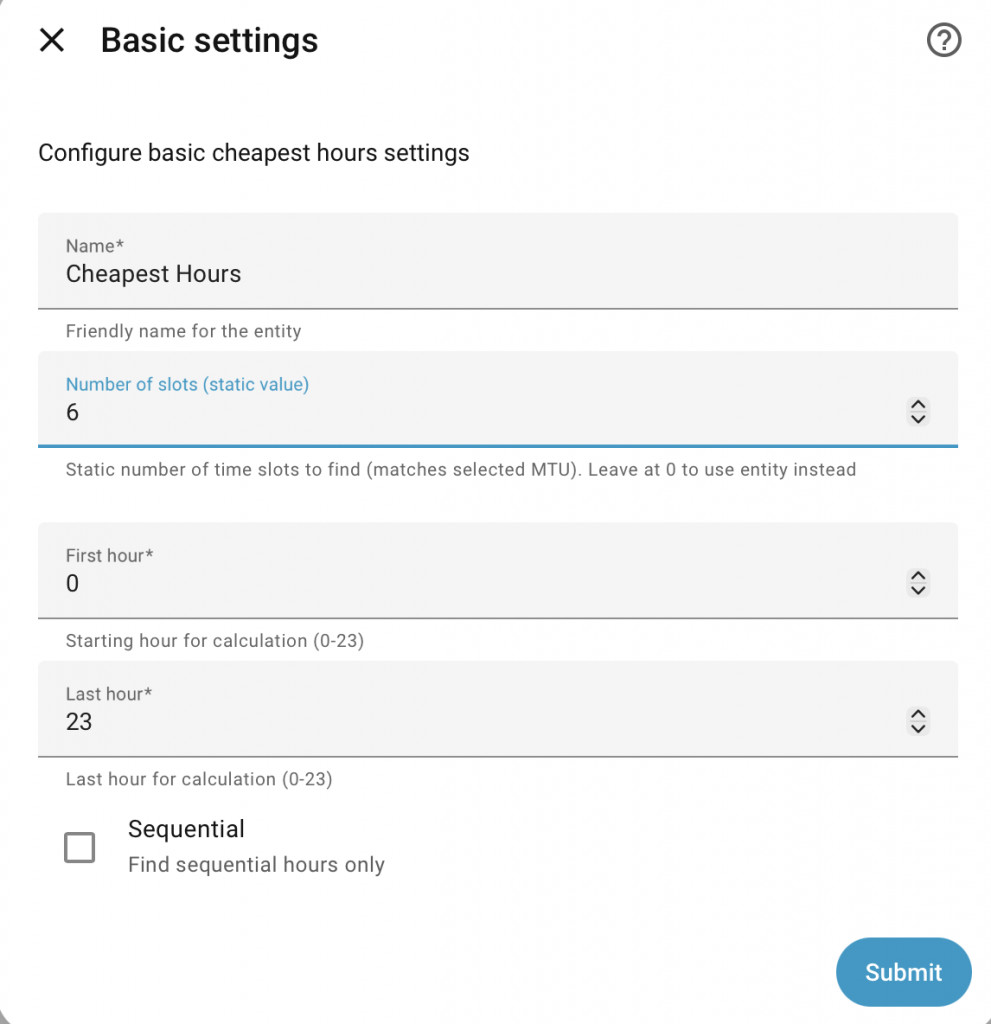Click the Sequential option label
The height and width of the screenshot is (1024, 991).
[x=186, y=829]
